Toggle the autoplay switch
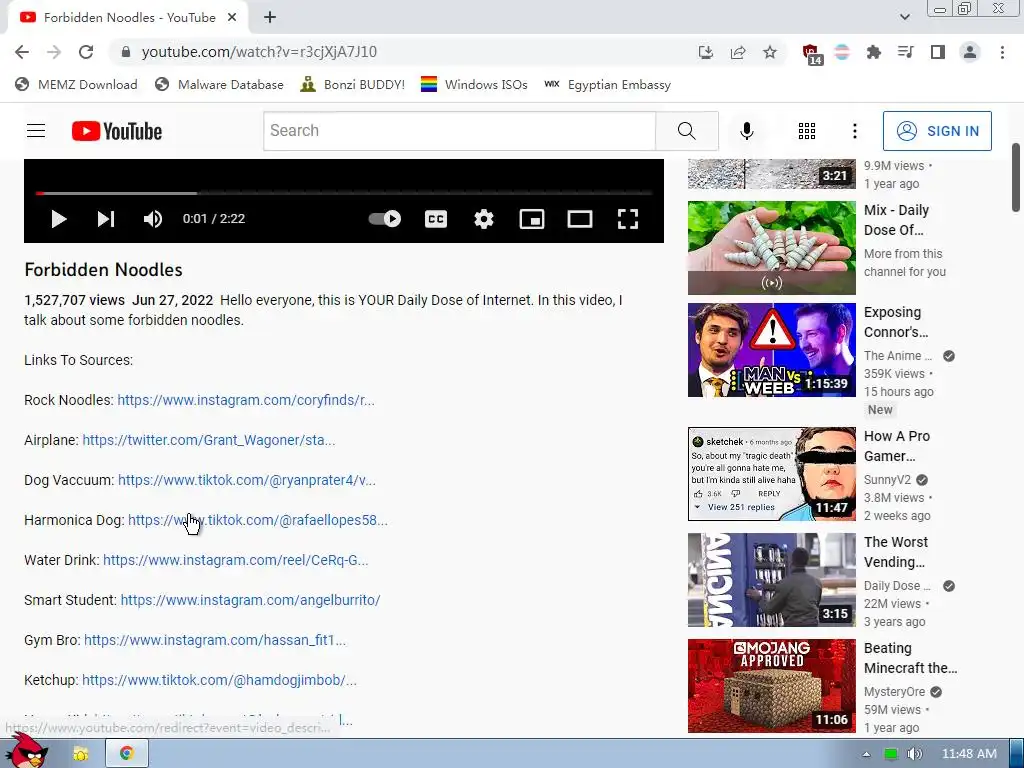 385,219
